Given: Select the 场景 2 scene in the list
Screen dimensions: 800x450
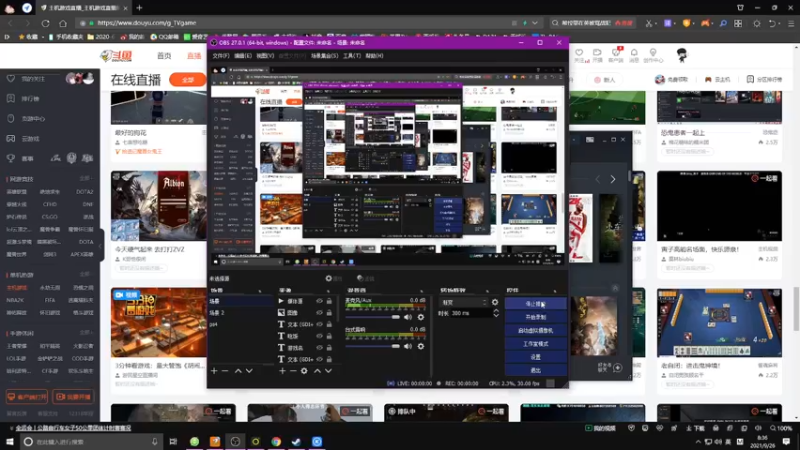Looking at the screenshot, I should click(x=240, y=313).
